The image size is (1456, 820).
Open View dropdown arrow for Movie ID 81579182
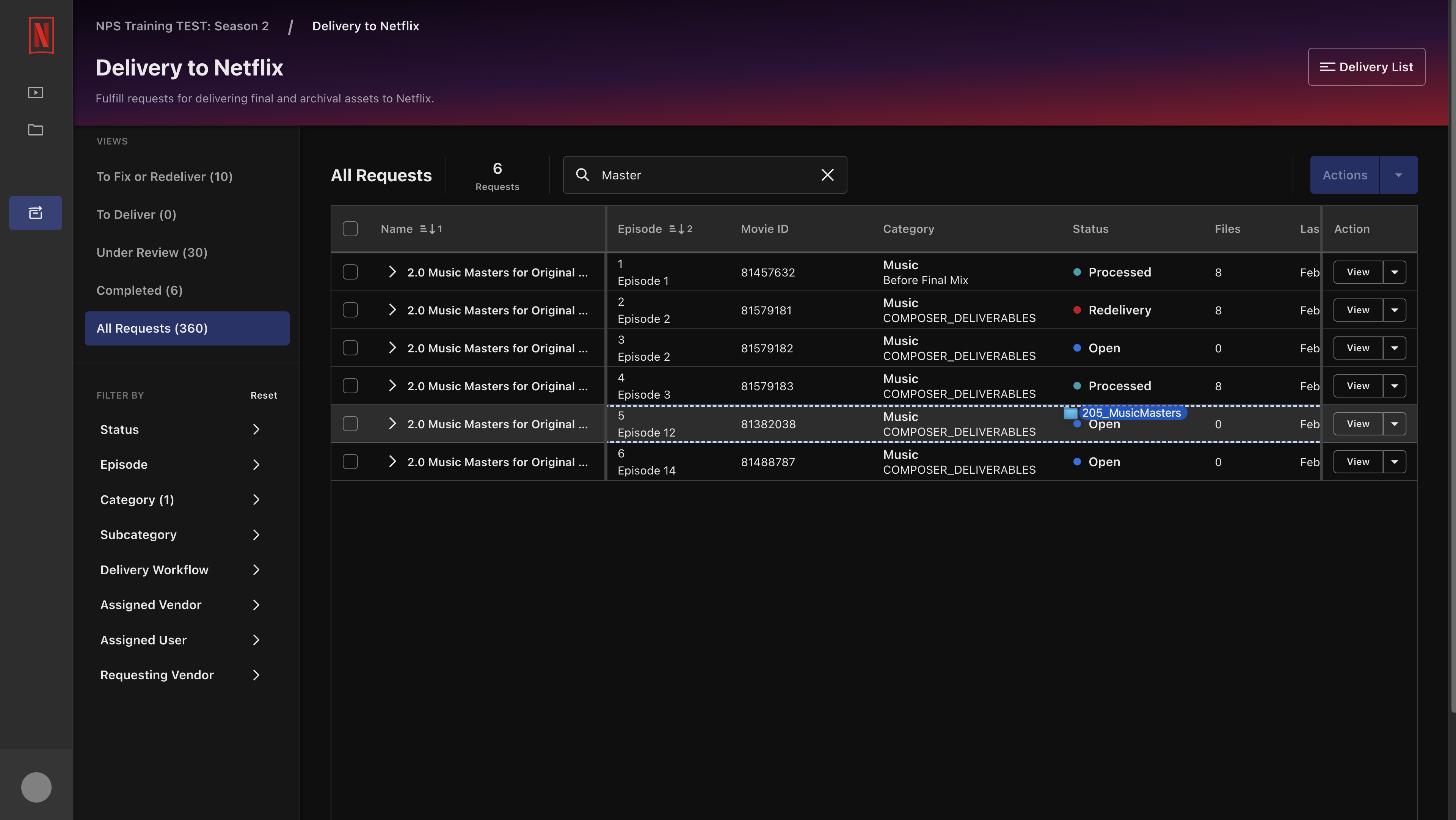pos(1395,348)
